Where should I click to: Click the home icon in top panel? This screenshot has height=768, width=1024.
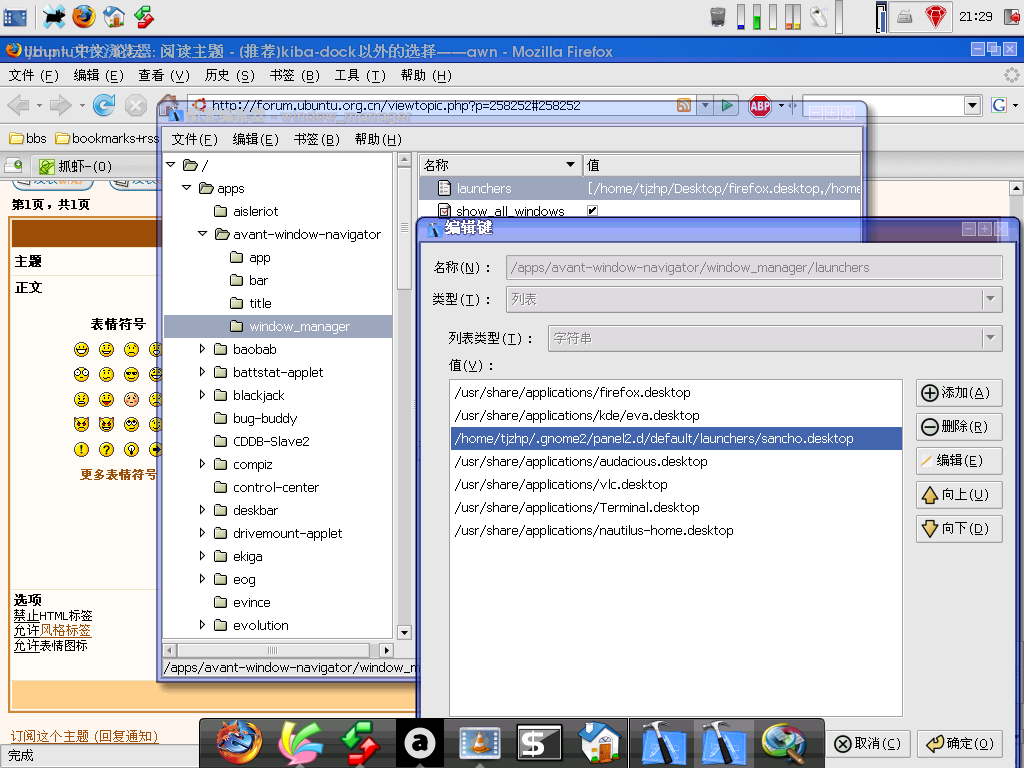(114, 16)
